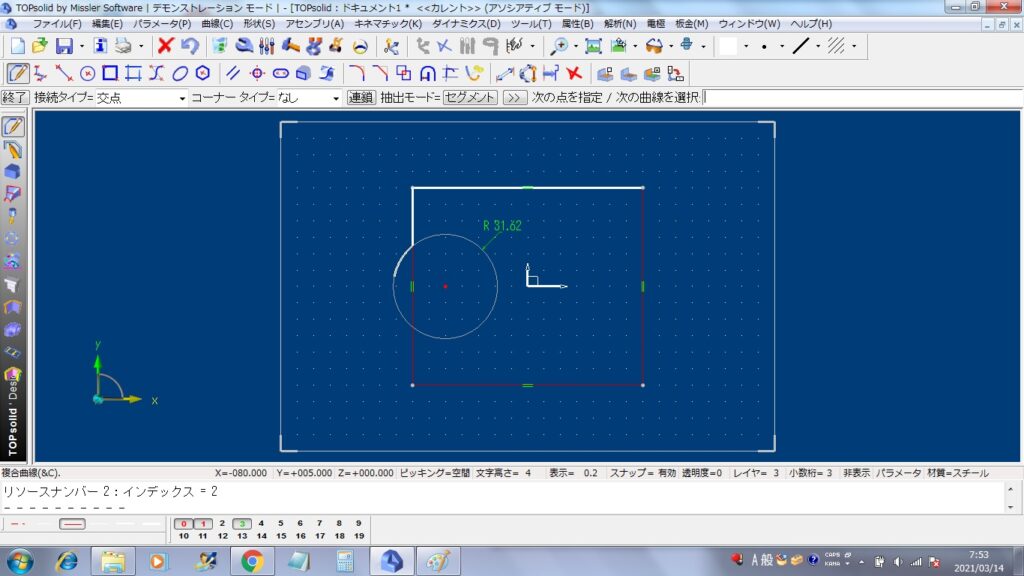Expand the line style dropdown arrow
The image size is (1024, 576).
(x=818, y=46)
